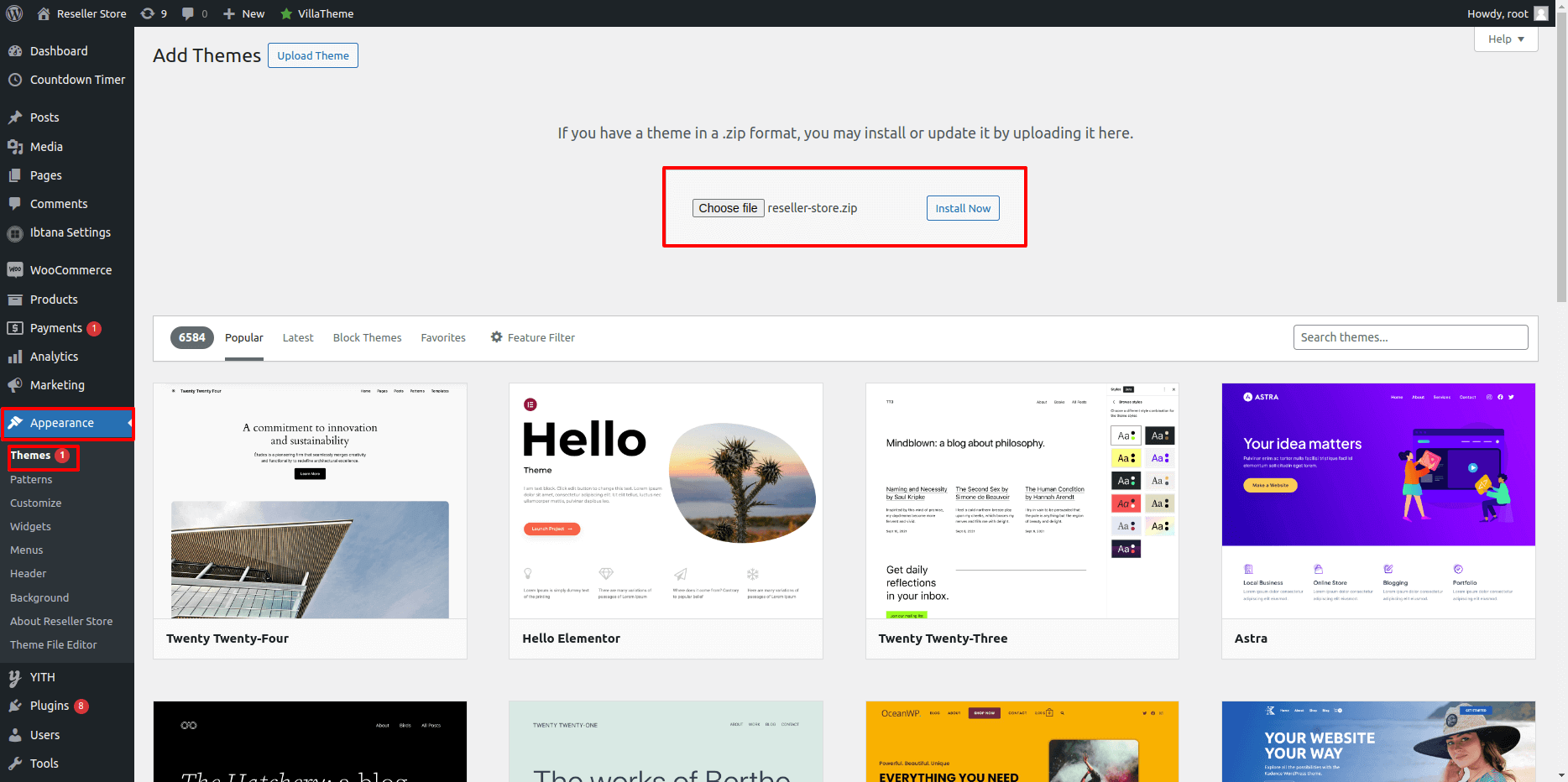1568x782 pixels.
Task: Click the VillaTheme star icon
Action: point(286,13)
